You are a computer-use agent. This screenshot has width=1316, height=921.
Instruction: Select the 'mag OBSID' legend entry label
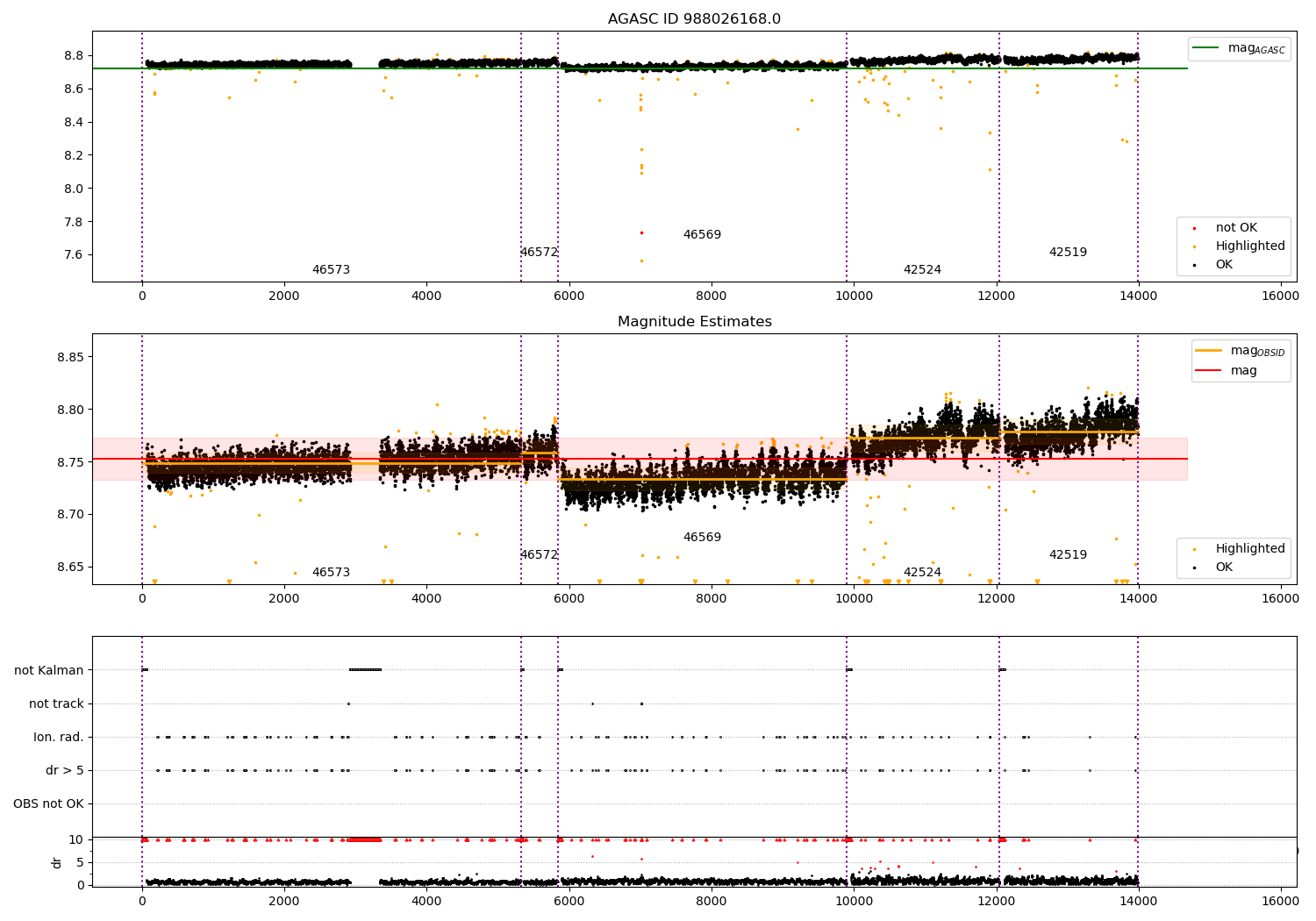(1257, 352)
